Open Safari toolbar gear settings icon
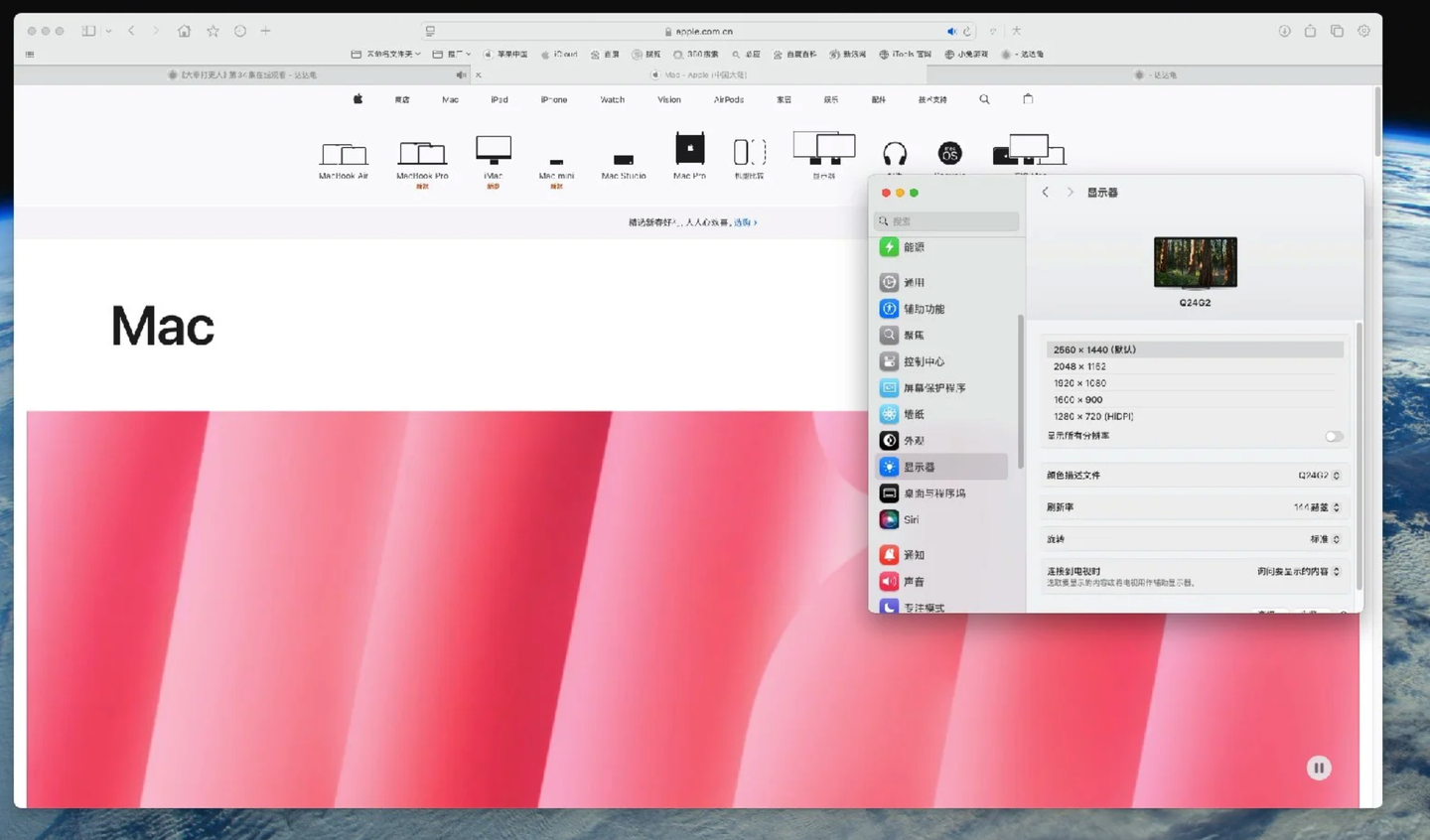 point(1363,31)
